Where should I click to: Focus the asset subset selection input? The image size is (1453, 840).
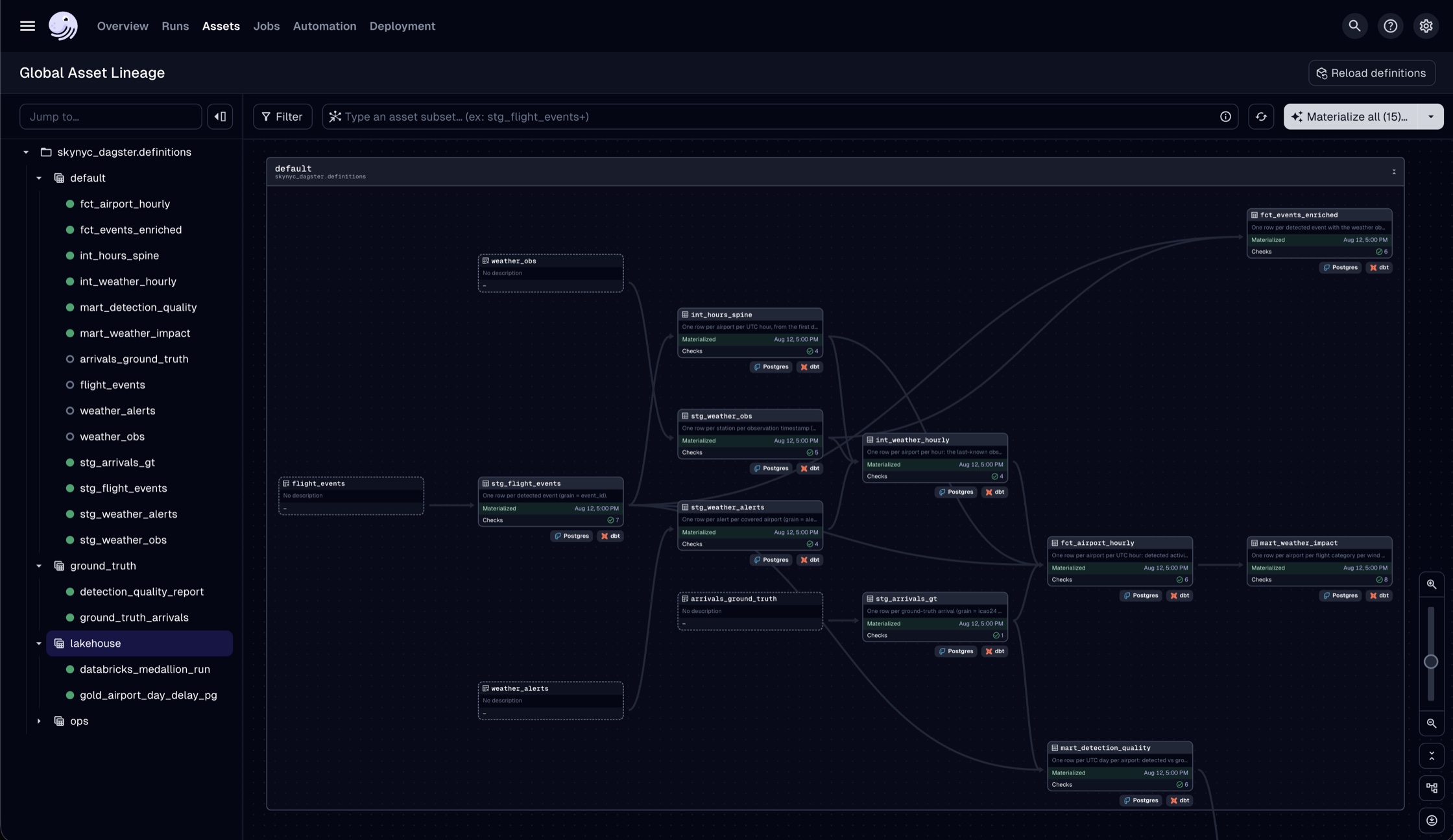780,117
